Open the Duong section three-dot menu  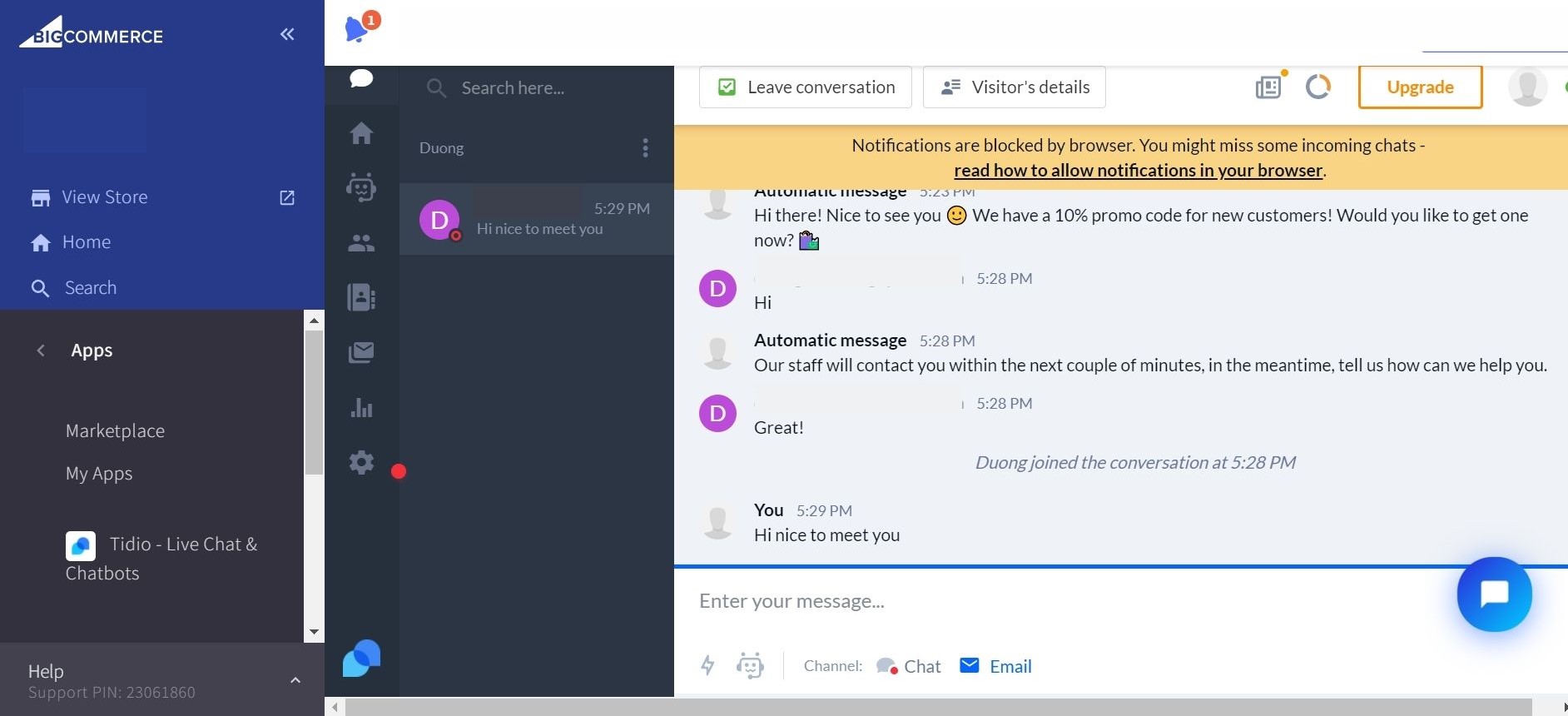coord(645,148)
